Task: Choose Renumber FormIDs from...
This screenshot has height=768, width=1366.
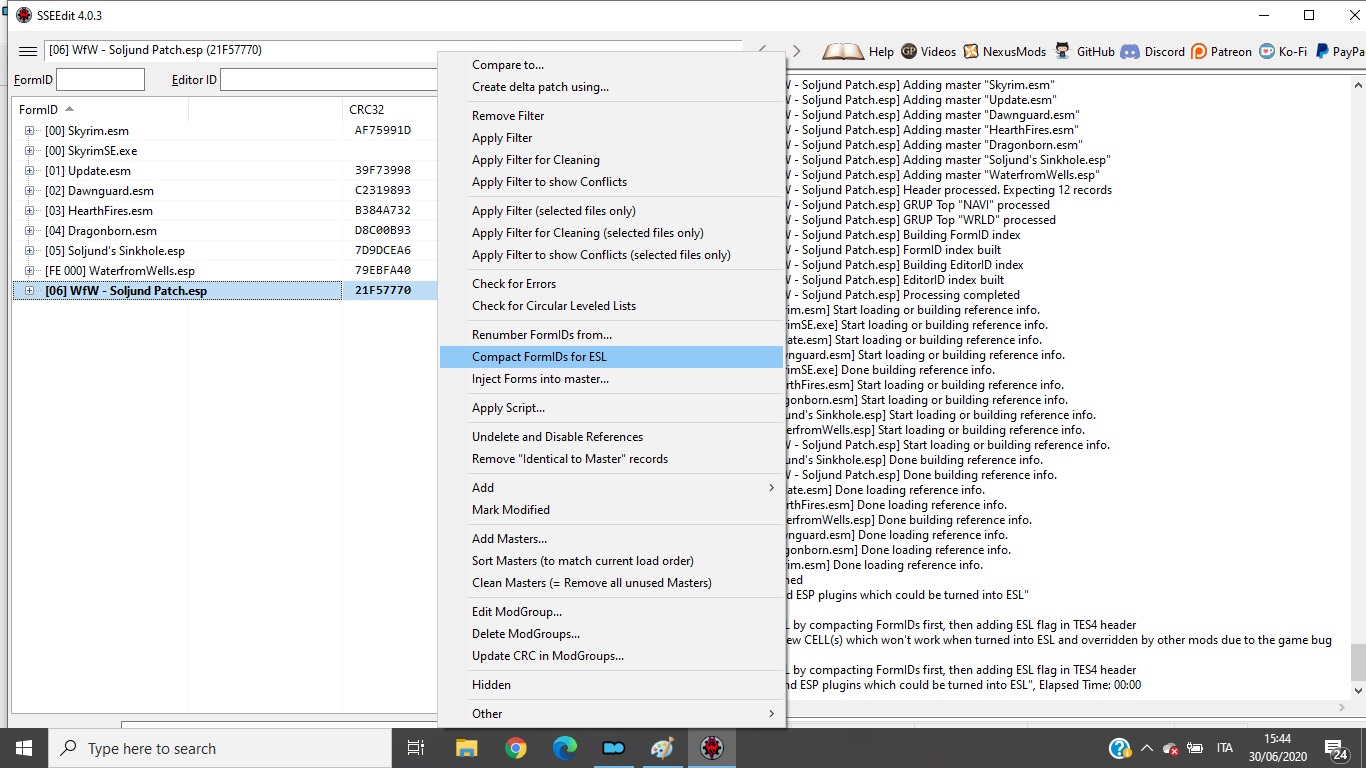Action: [x=611, y=335]
